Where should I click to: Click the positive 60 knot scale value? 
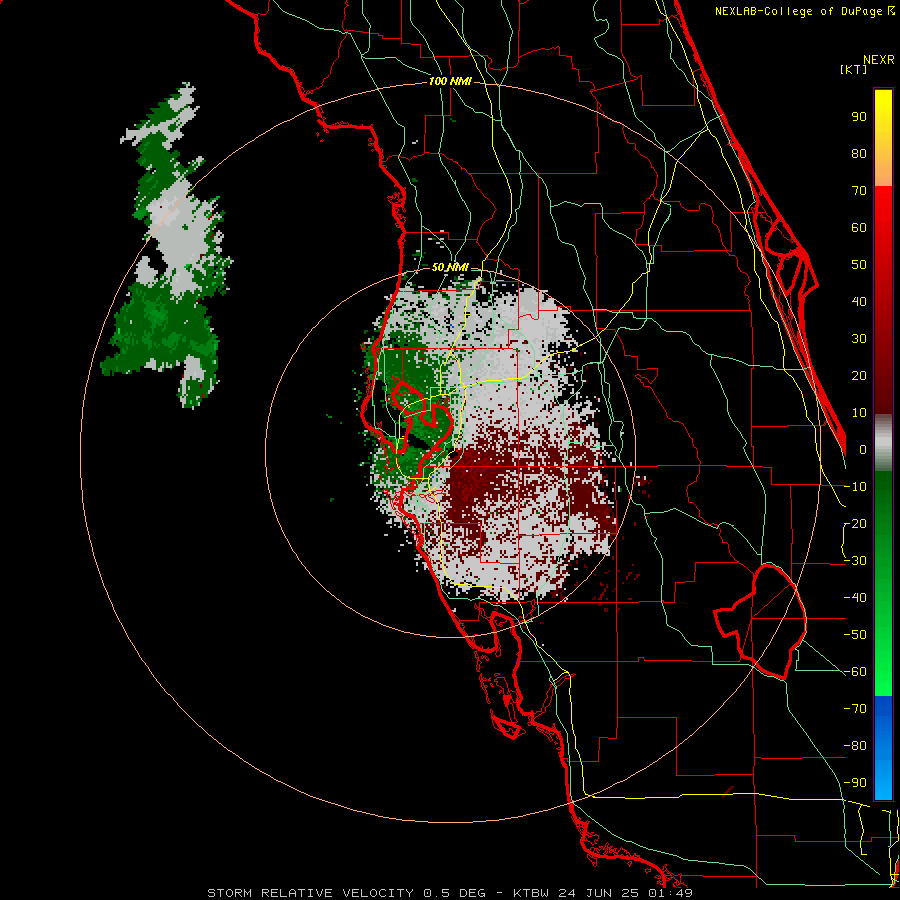click(859, 227)
